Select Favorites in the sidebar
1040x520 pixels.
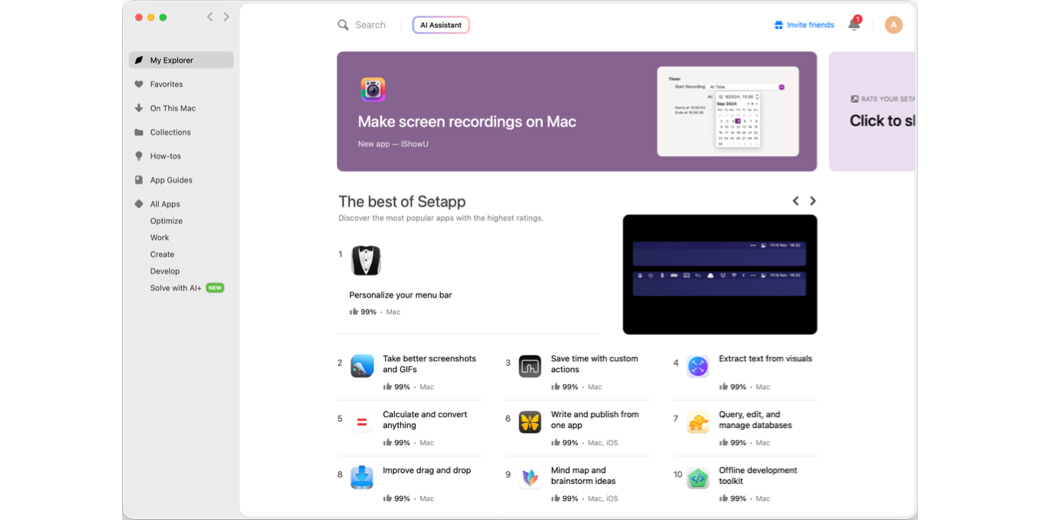pos(166,84)
